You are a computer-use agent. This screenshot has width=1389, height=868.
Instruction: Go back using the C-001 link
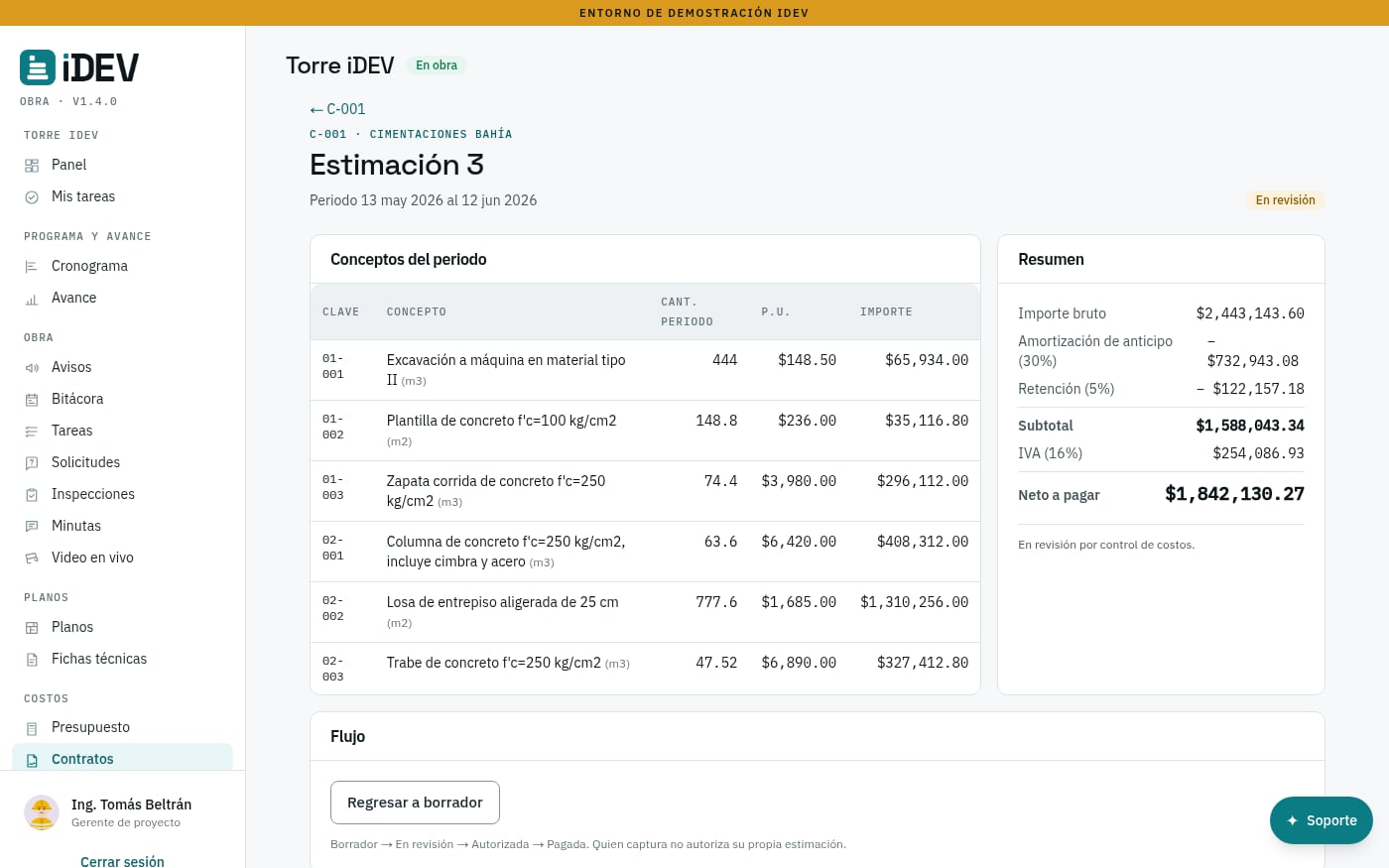337,109
